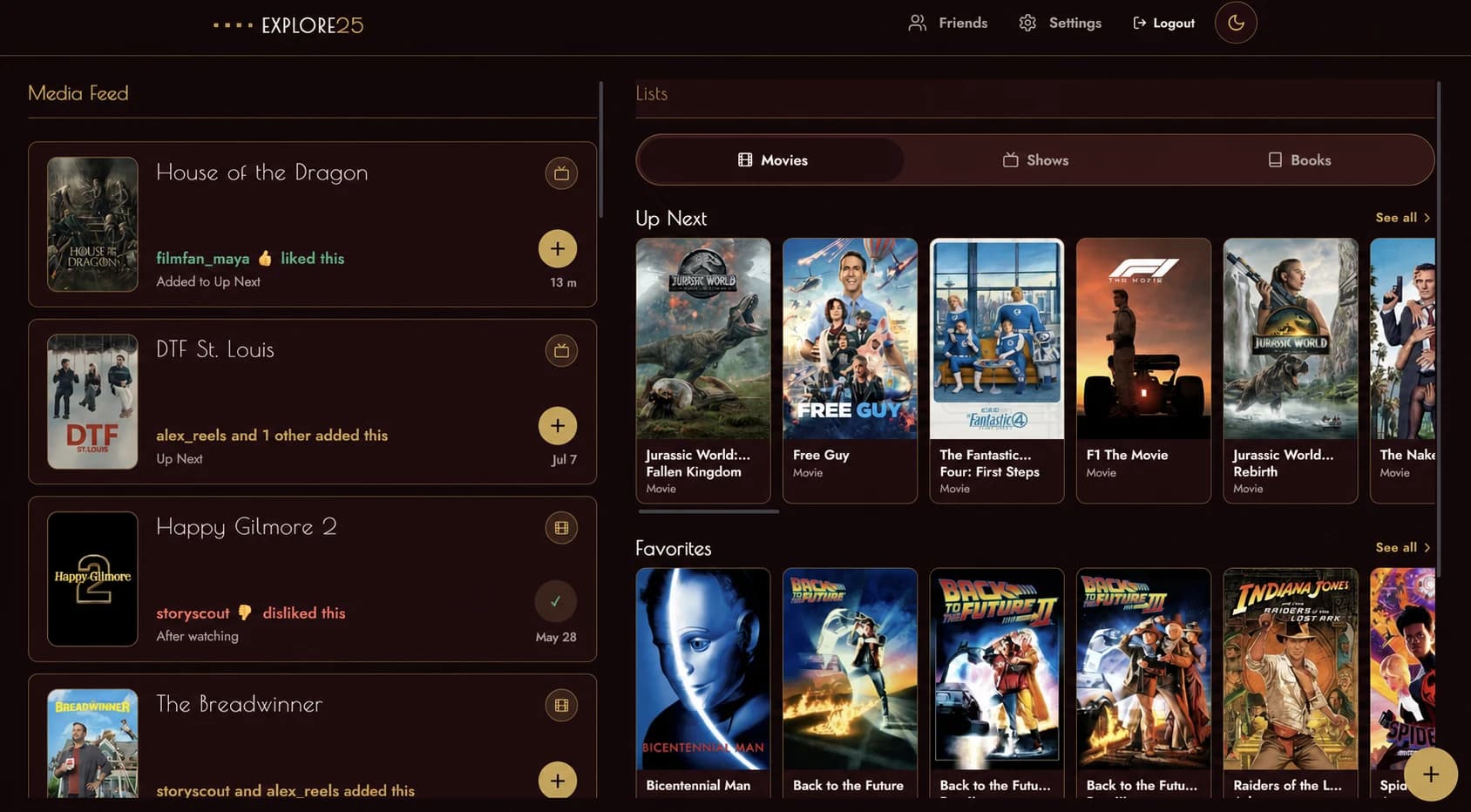Open the House of the Dragon poster
Screen dimensions: 1471x812
(92, 224)
